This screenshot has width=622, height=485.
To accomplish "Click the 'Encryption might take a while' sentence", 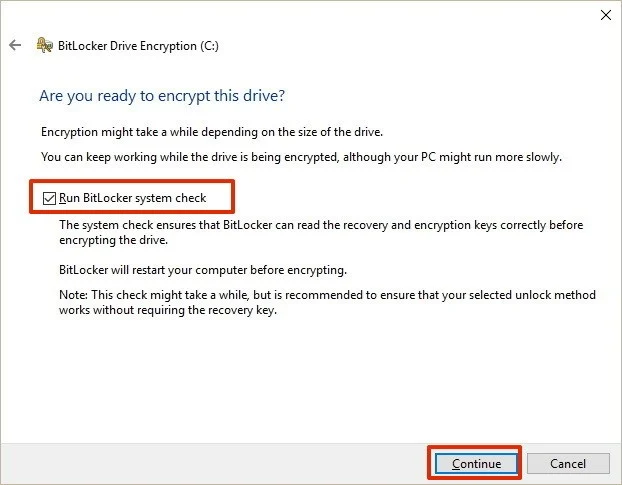I will coord(212,132).
